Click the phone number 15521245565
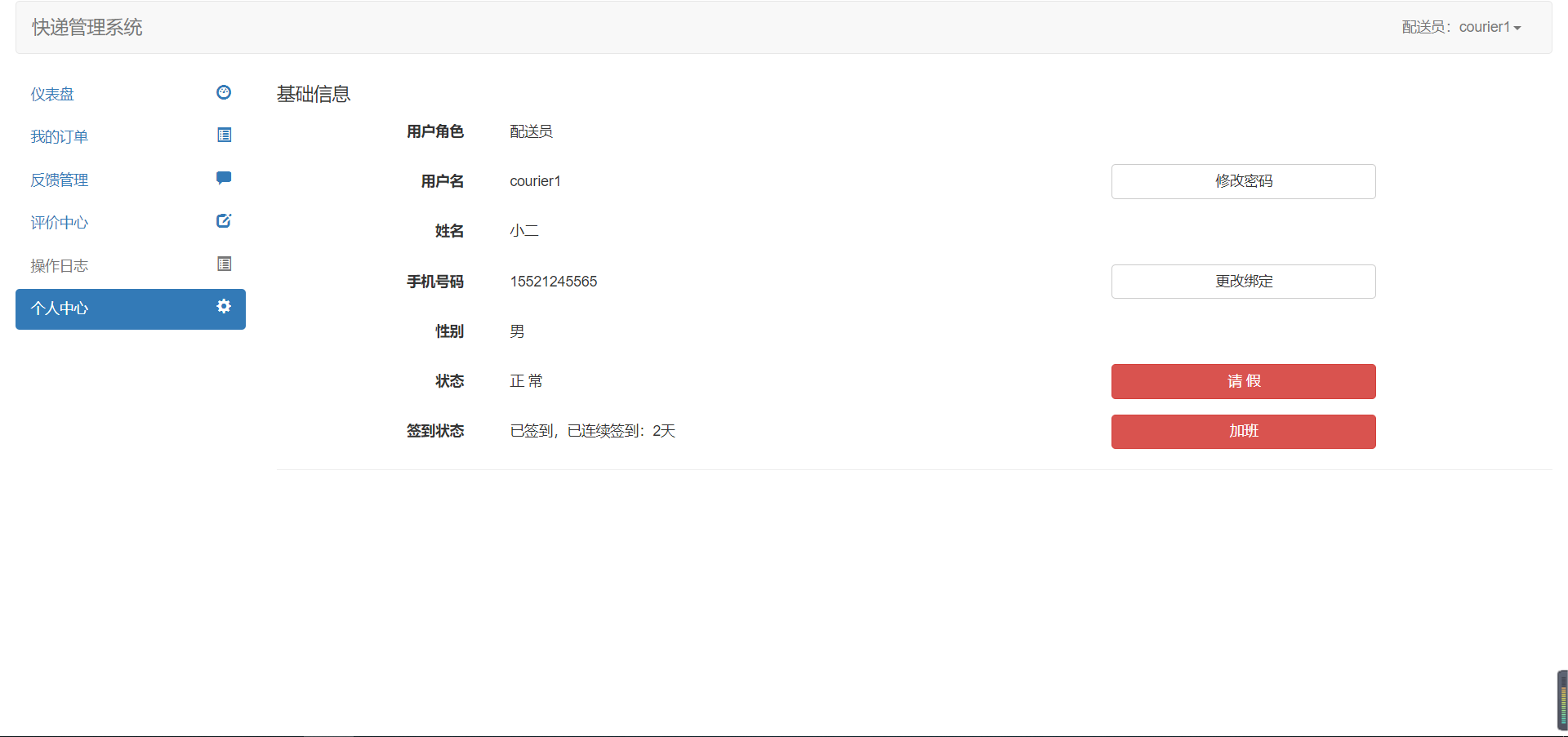1568x737 pixels. (554, 282)
